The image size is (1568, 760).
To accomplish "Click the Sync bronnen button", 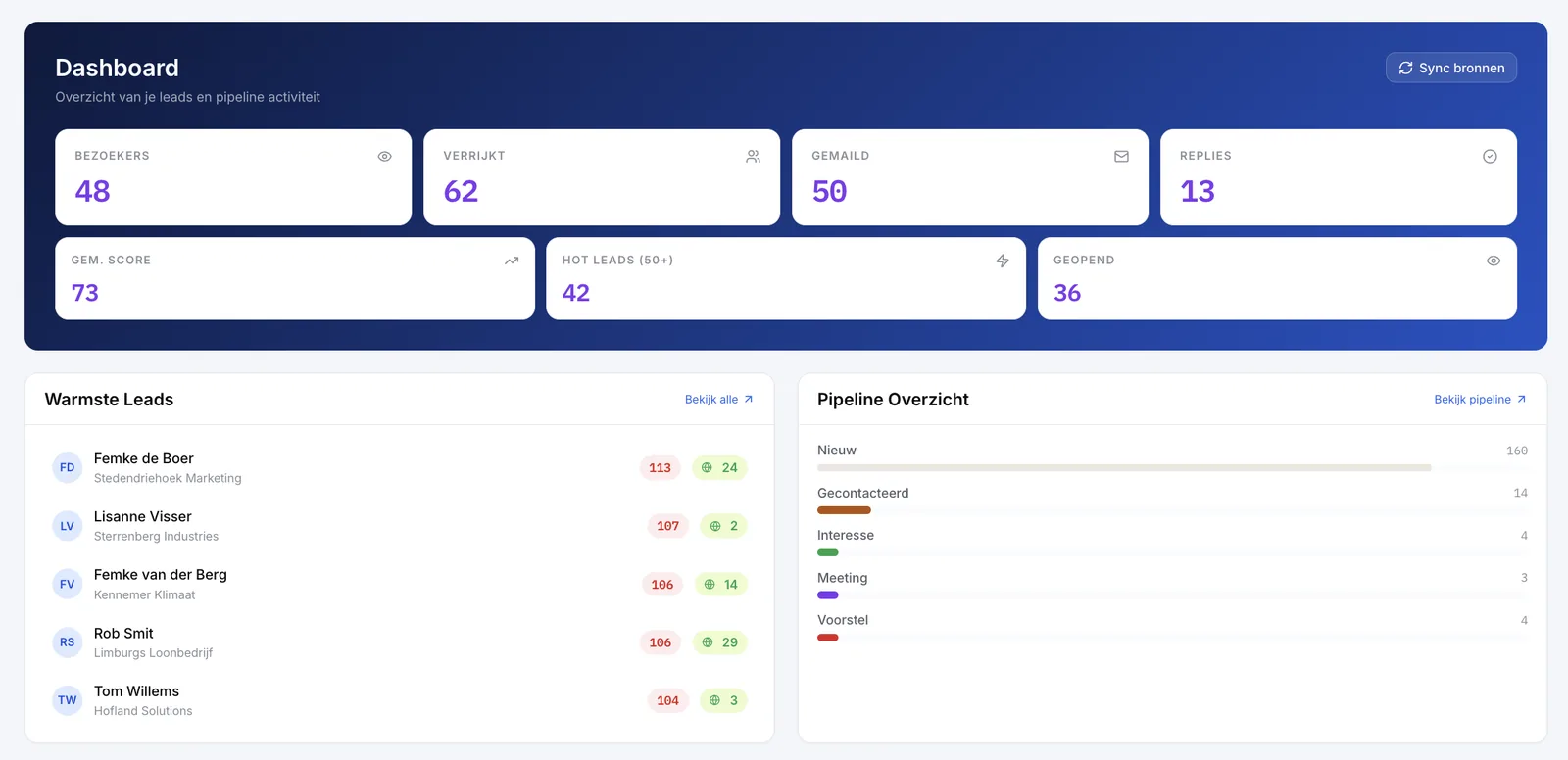I will tap(1451, 68).
